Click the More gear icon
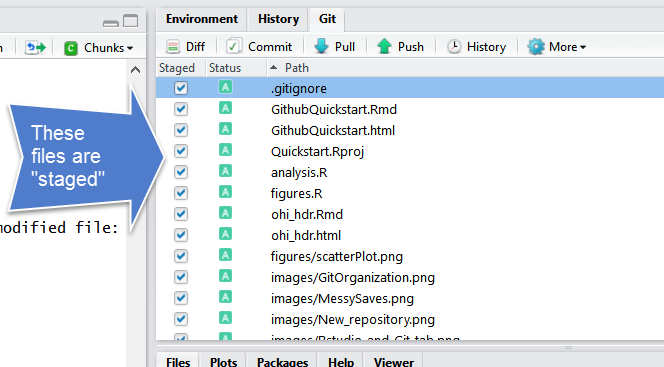The image size is (664, 367). point(536,47)
